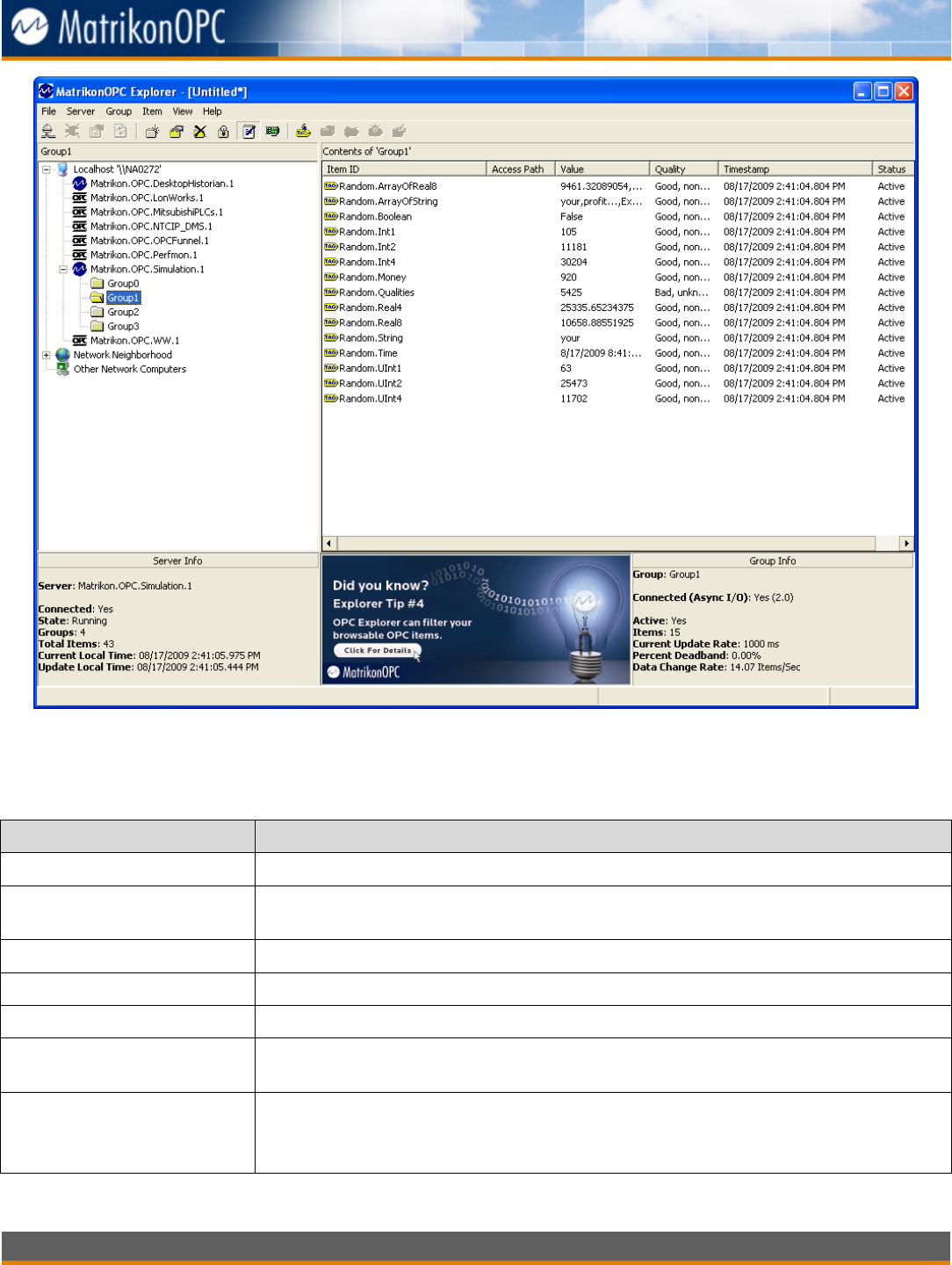
Task: Select Matrikon.OPC.OPCFunnel.1 server
Action: click(149, 241)
